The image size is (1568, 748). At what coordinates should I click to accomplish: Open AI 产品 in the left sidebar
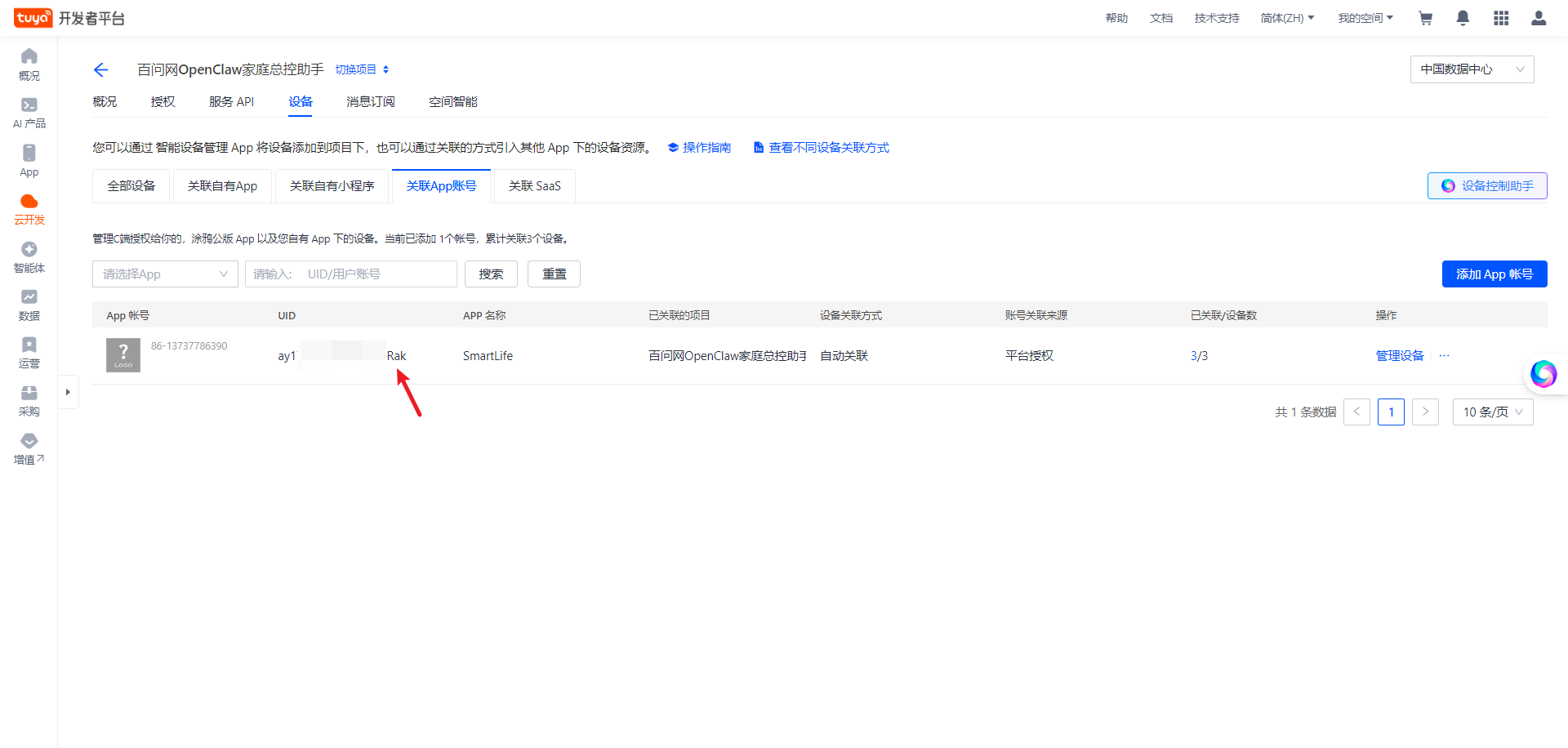[29, 113]
